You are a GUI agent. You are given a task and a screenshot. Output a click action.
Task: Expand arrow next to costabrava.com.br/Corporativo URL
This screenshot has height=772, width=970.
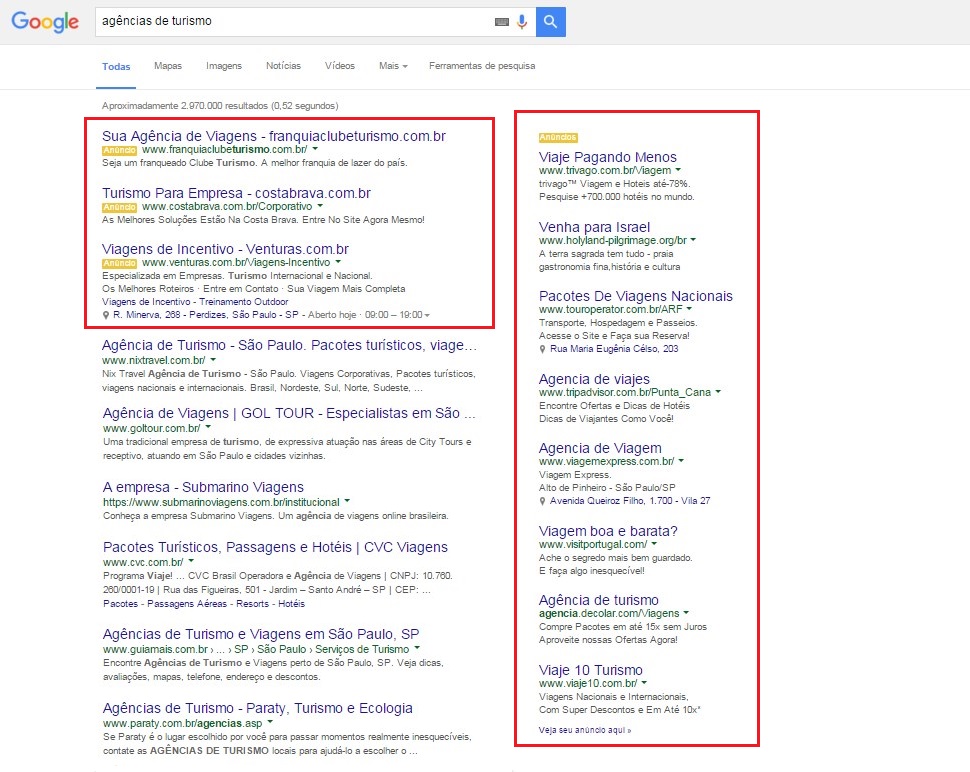point(320,206)
